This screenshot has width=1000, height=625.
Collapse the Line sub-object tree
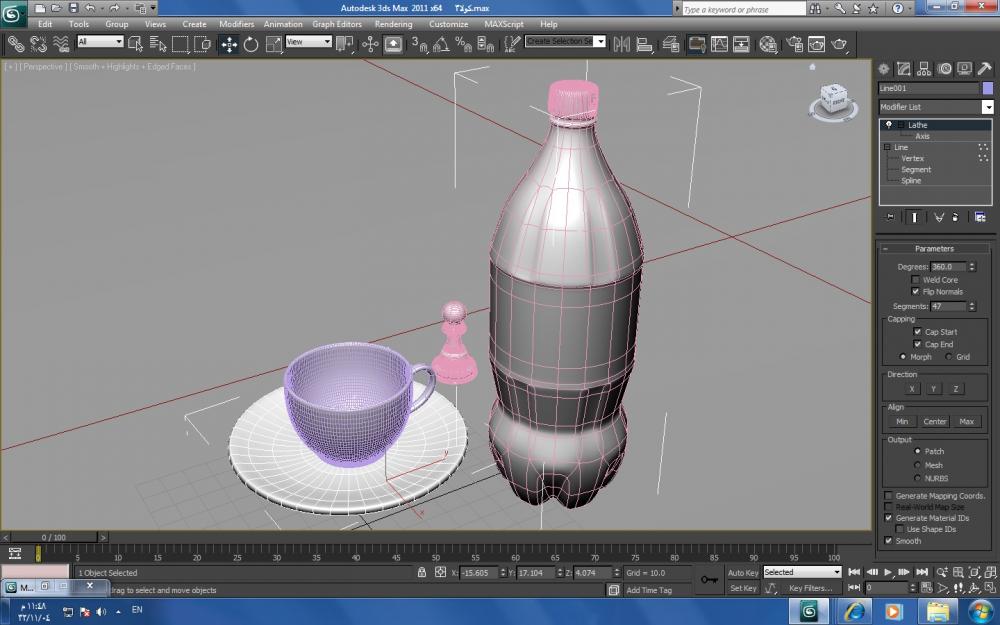(x=886, y=147)
